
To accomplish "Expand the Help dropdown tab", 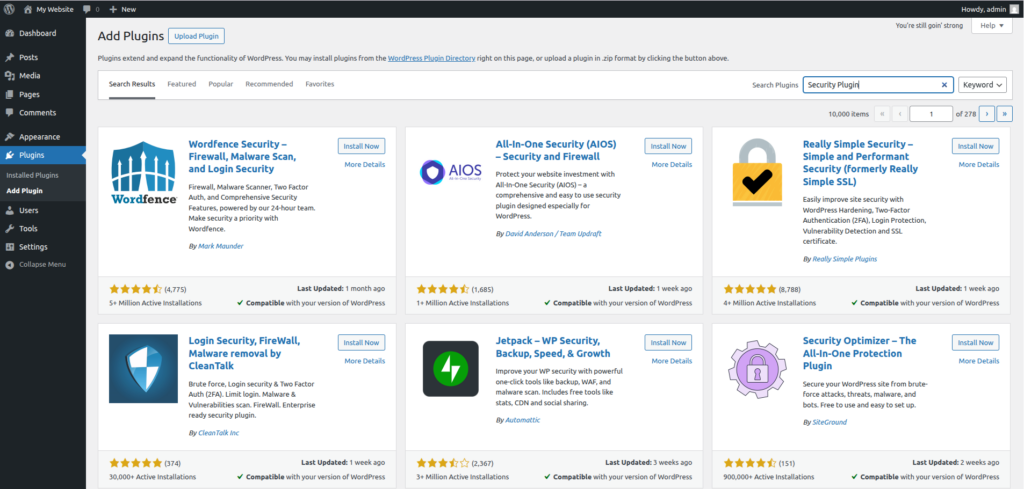I will [991, 25].
